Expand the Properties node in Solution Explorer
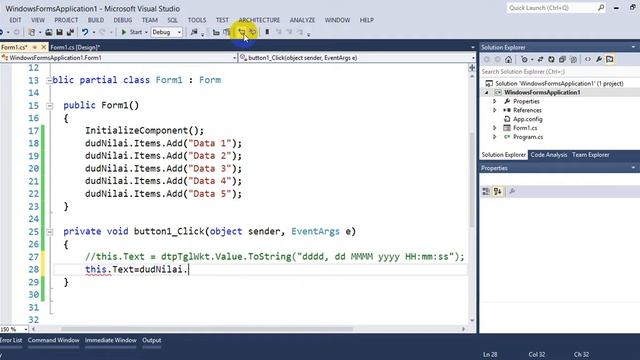 point(495,101)
